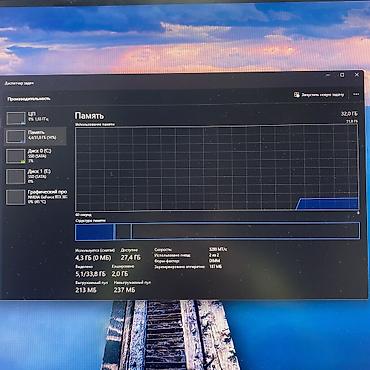This screenshot has height=370, width=370.
Task: Click the memory usage graph area
Action: 217,168
